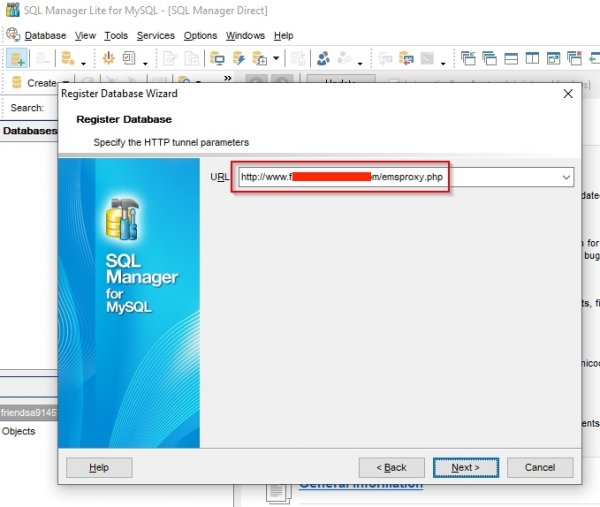Open dropdown arrow beside grant manager icon
The height and width of the screenshot is (507, 600).
coord(360,63)
